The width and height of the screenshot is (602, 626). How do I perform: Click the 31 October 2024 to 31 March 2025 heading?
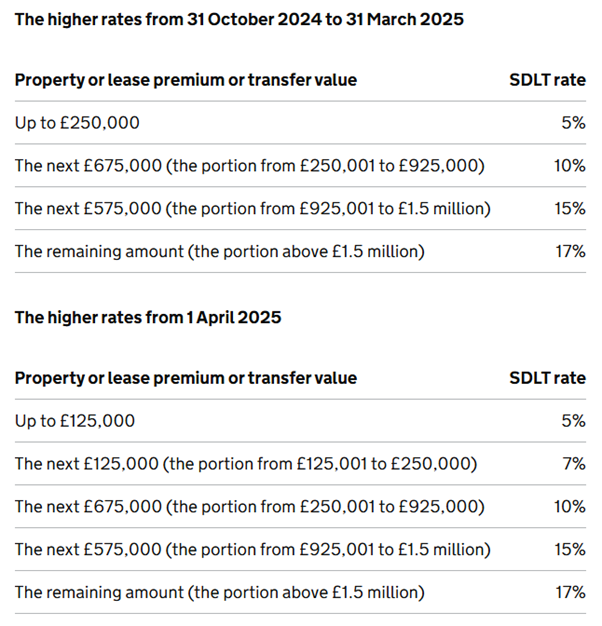coord(239,19)
